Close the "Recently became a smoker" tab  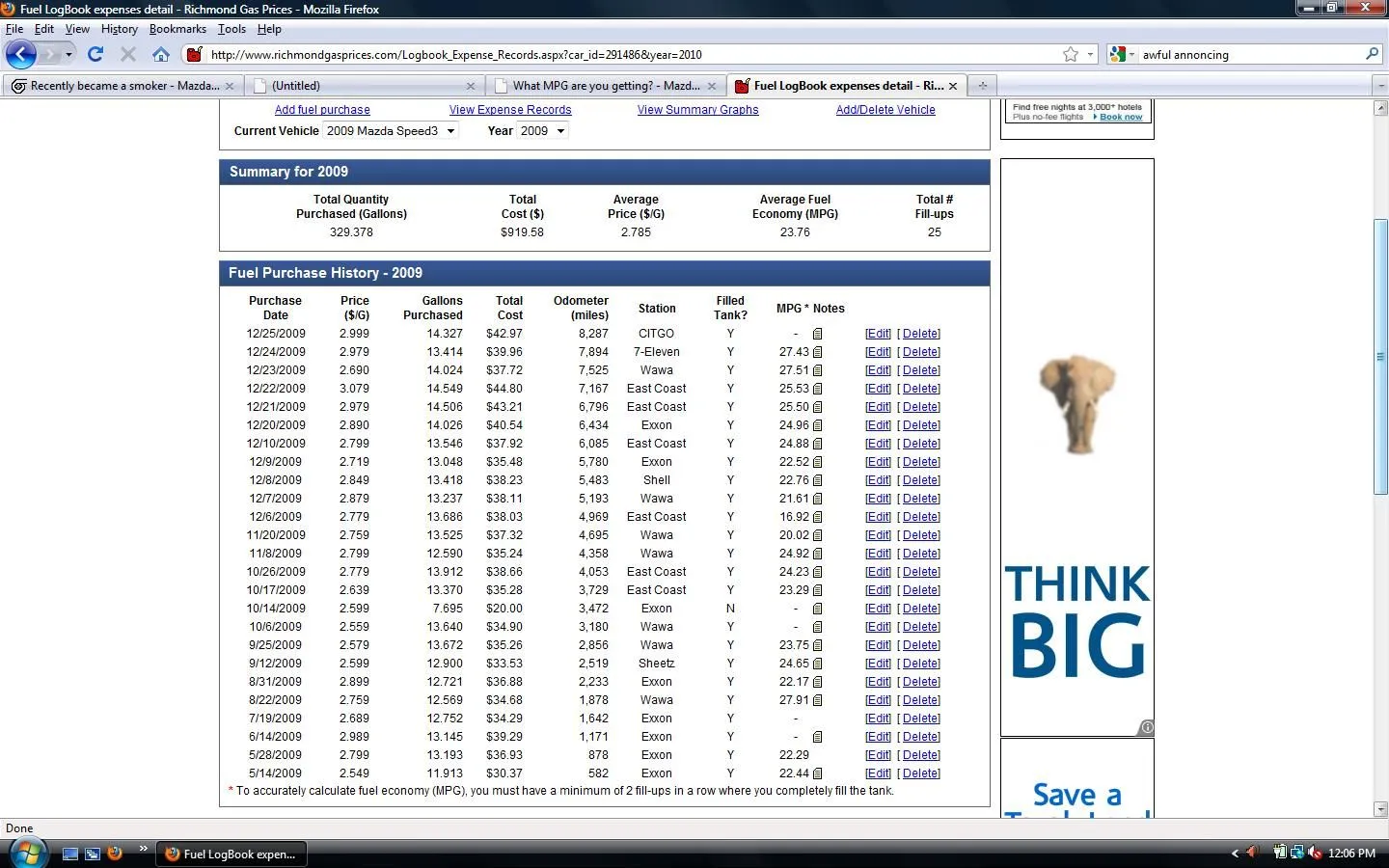[230, 86]
